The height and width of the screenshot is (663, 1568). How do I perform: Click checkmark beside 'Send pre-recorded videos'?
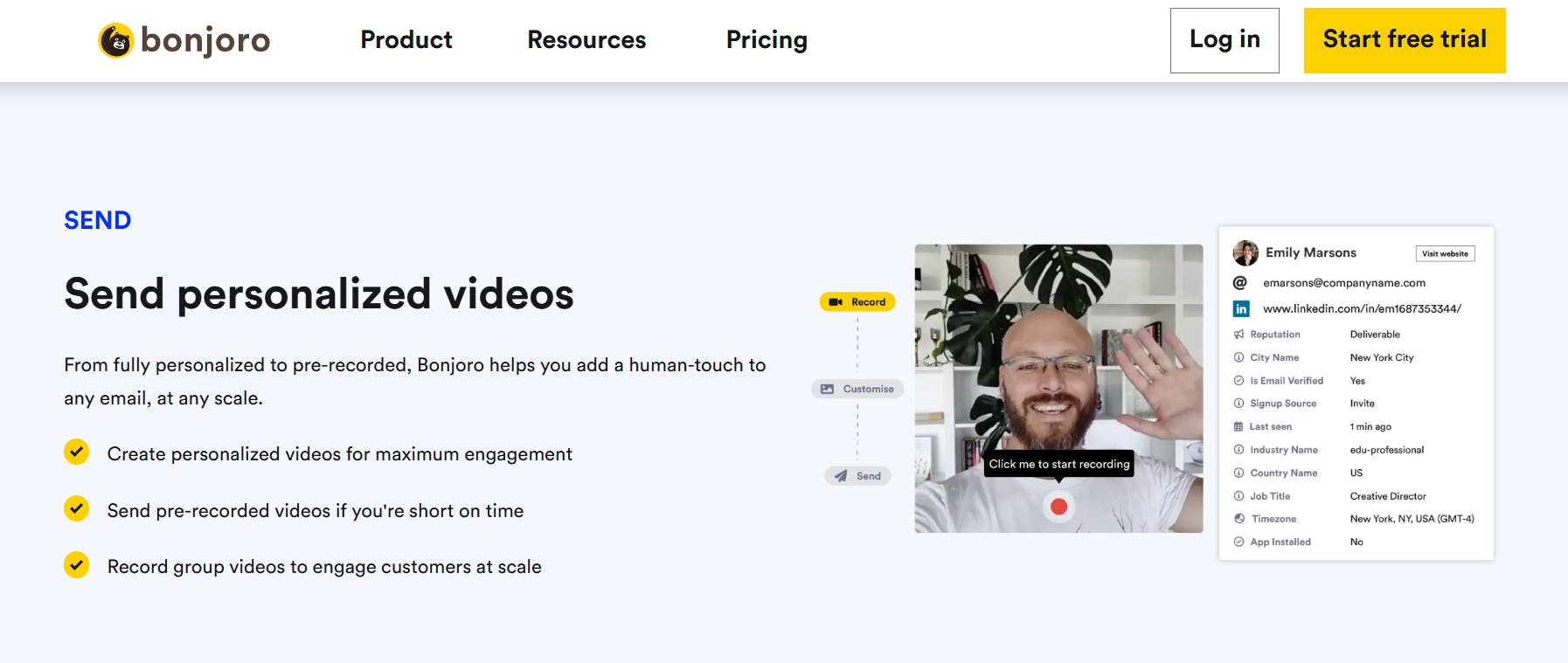77,508
